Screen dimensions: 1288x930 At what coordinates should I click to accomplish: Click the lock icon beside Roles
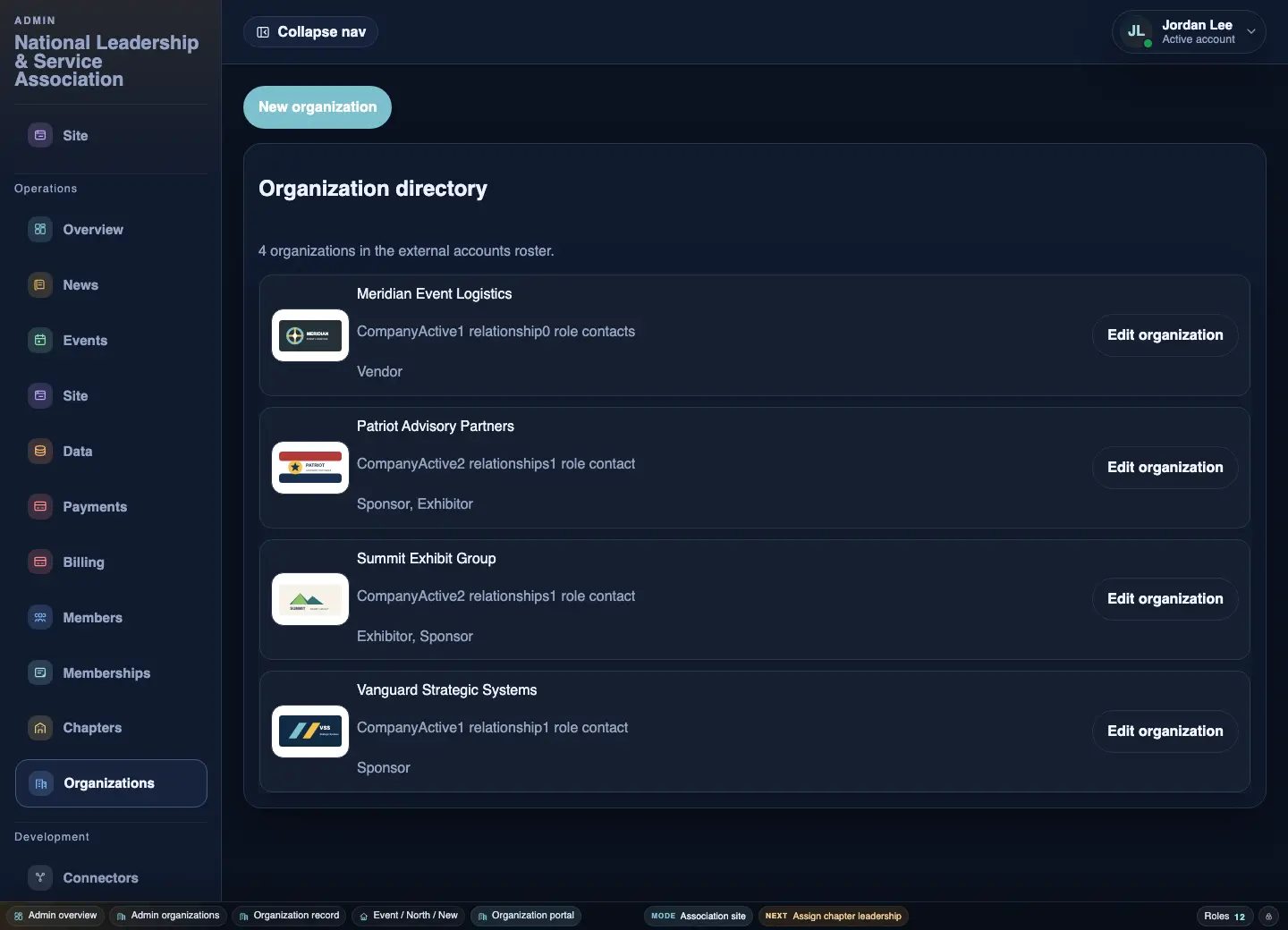click(1268, 916)
